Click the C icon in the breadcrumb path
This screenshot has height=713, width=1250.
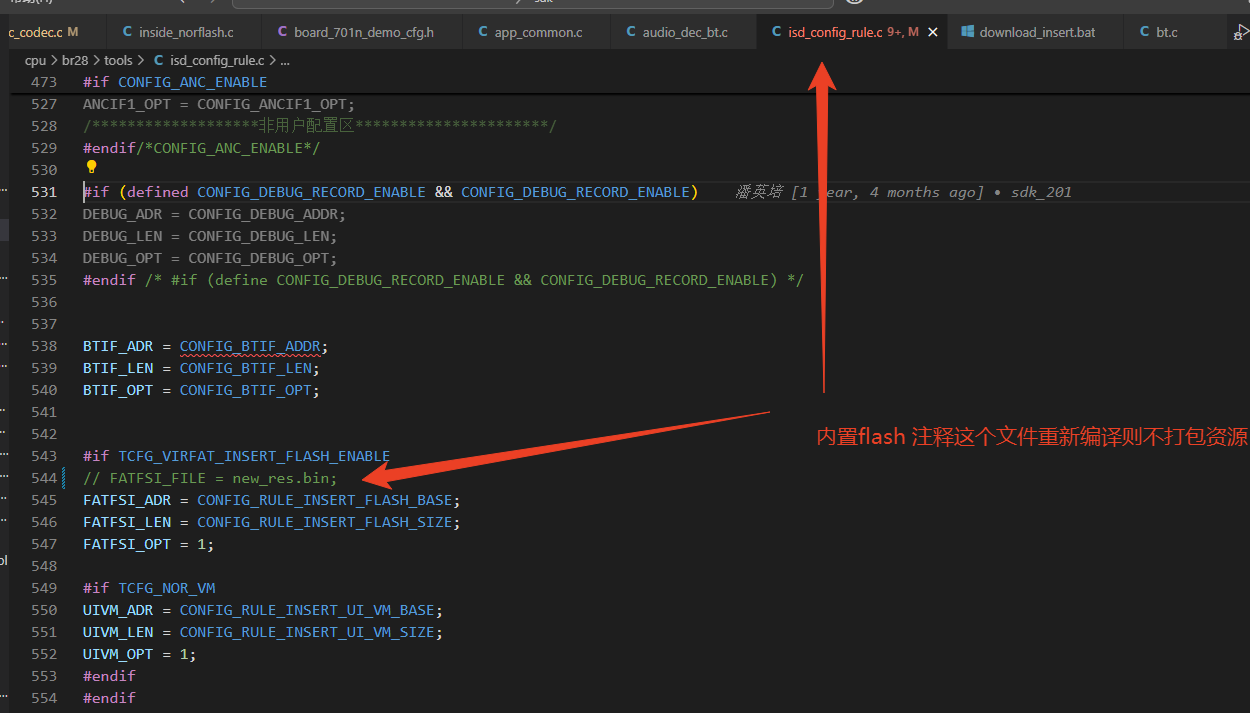click(160, 60)
